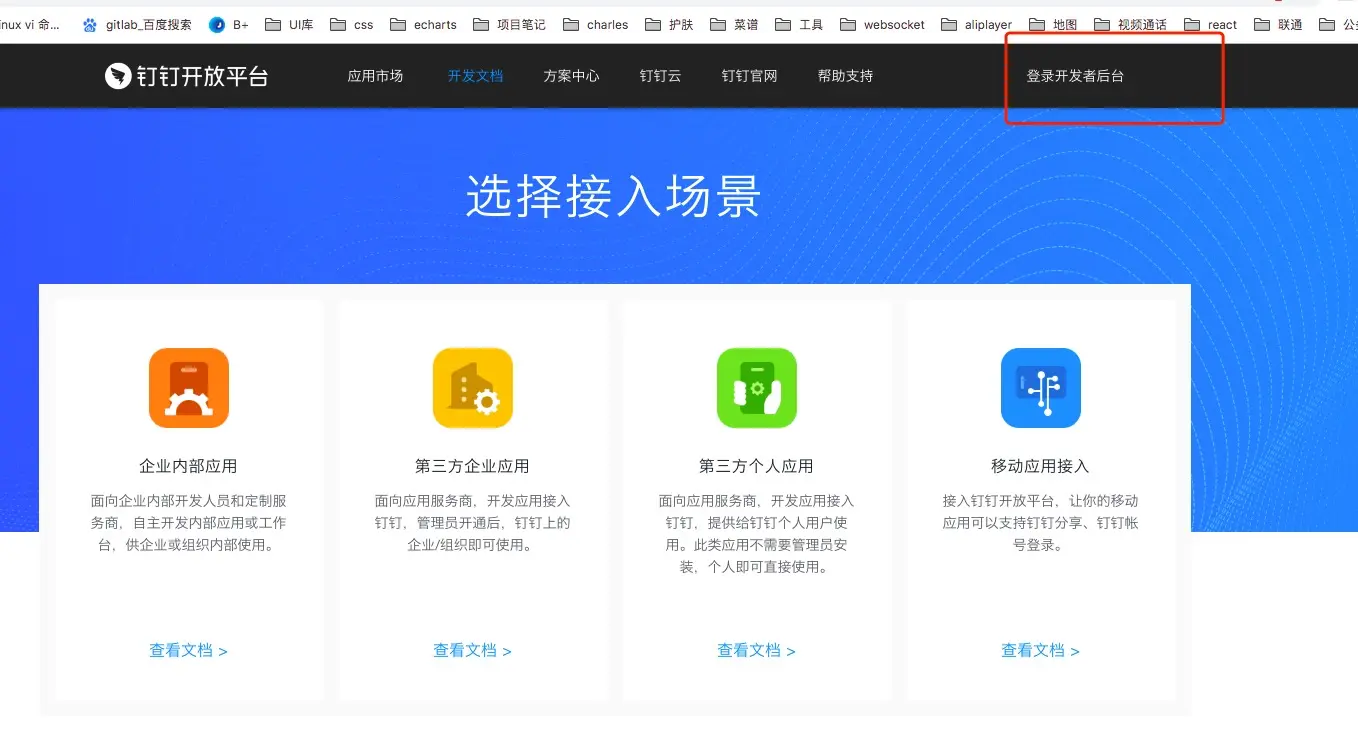This screenshot has width=1358, height=746.
Task: Open the 联通 bookmark folder
Action: [x=1278, y=25]
